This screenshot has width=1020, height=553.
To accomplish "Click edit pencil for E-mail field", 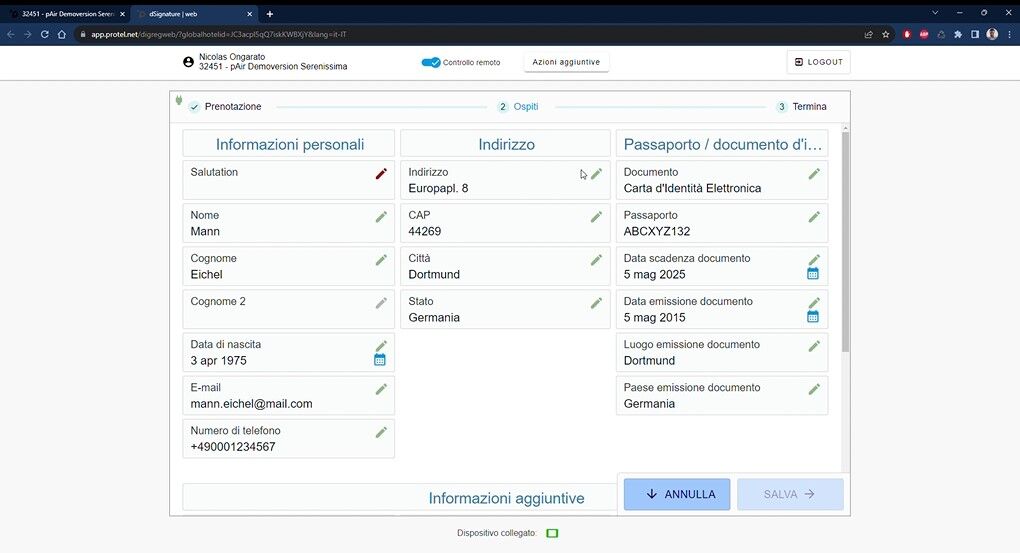I will click(381, 389).
